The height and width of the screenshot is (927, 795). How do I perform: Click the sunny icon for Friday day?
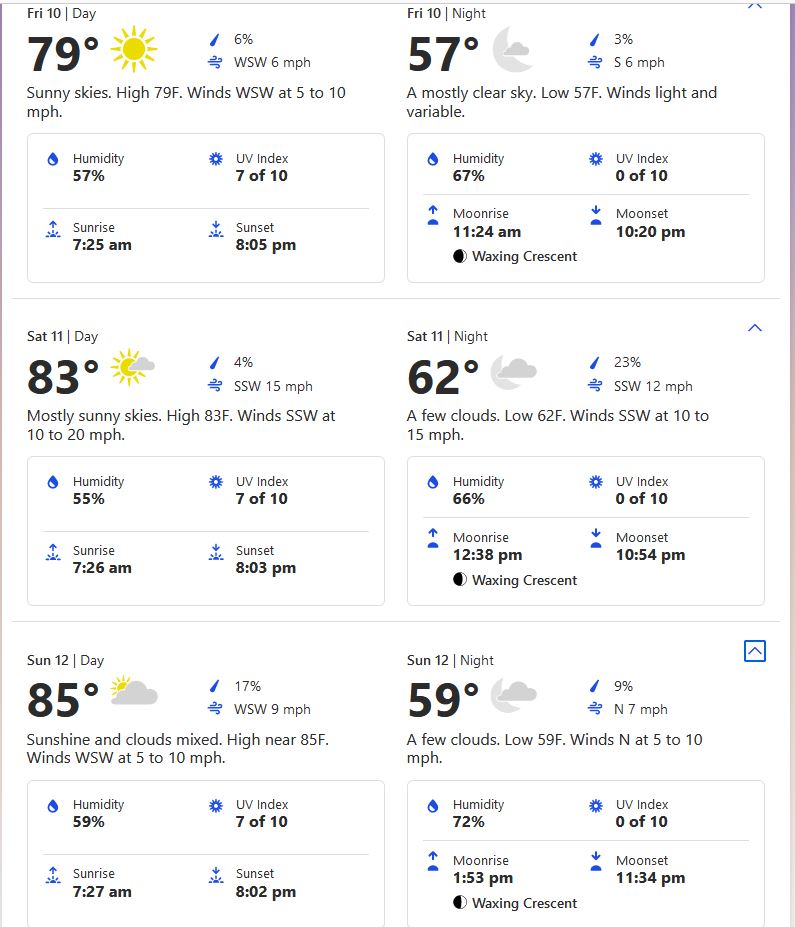[134, 49]
